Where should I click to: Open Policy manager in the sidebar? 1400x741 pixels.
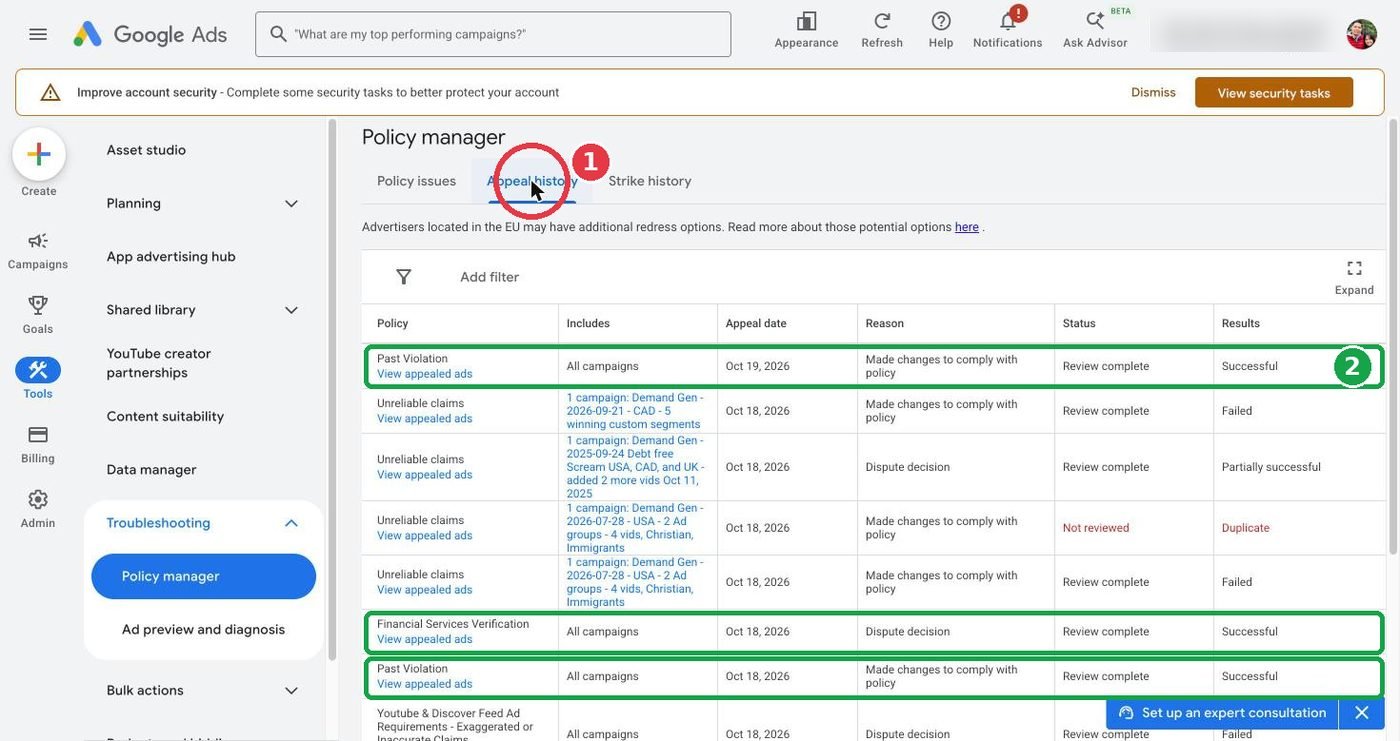[203, 577]
